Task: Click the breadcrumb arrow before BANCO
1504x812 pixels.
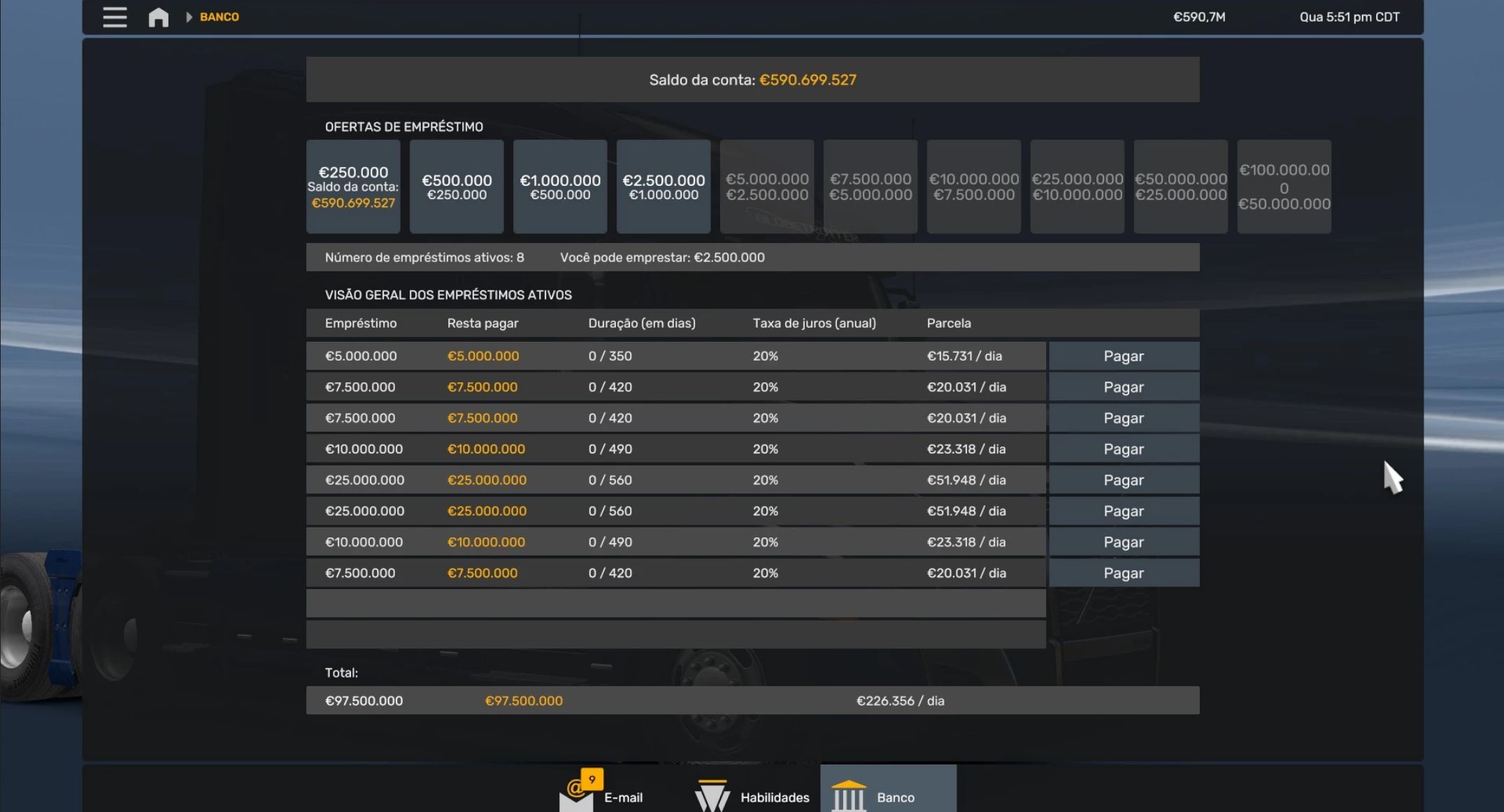Action: 189,17
